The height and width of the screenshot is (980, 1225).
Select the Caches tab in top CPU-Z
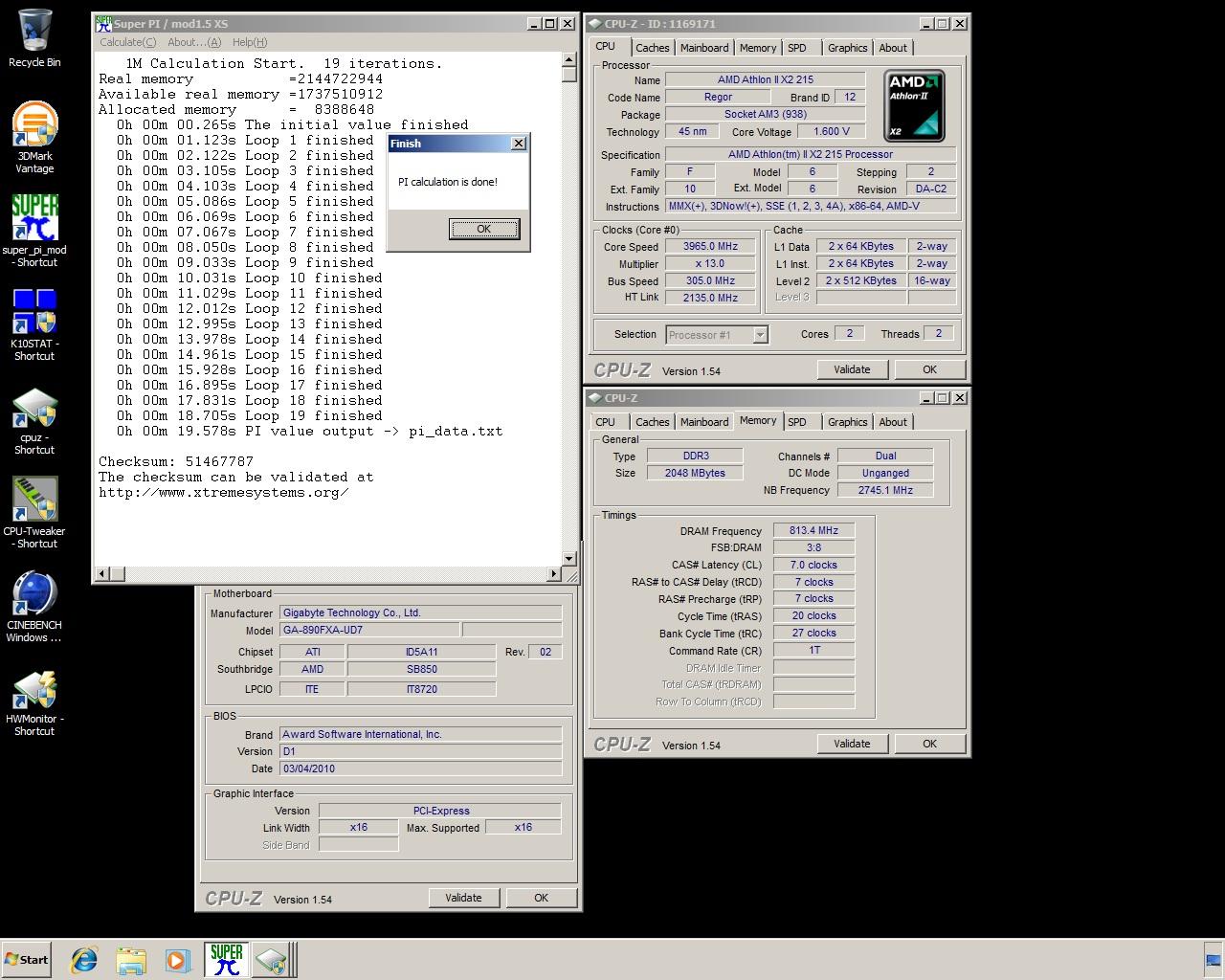click(653, 48)
